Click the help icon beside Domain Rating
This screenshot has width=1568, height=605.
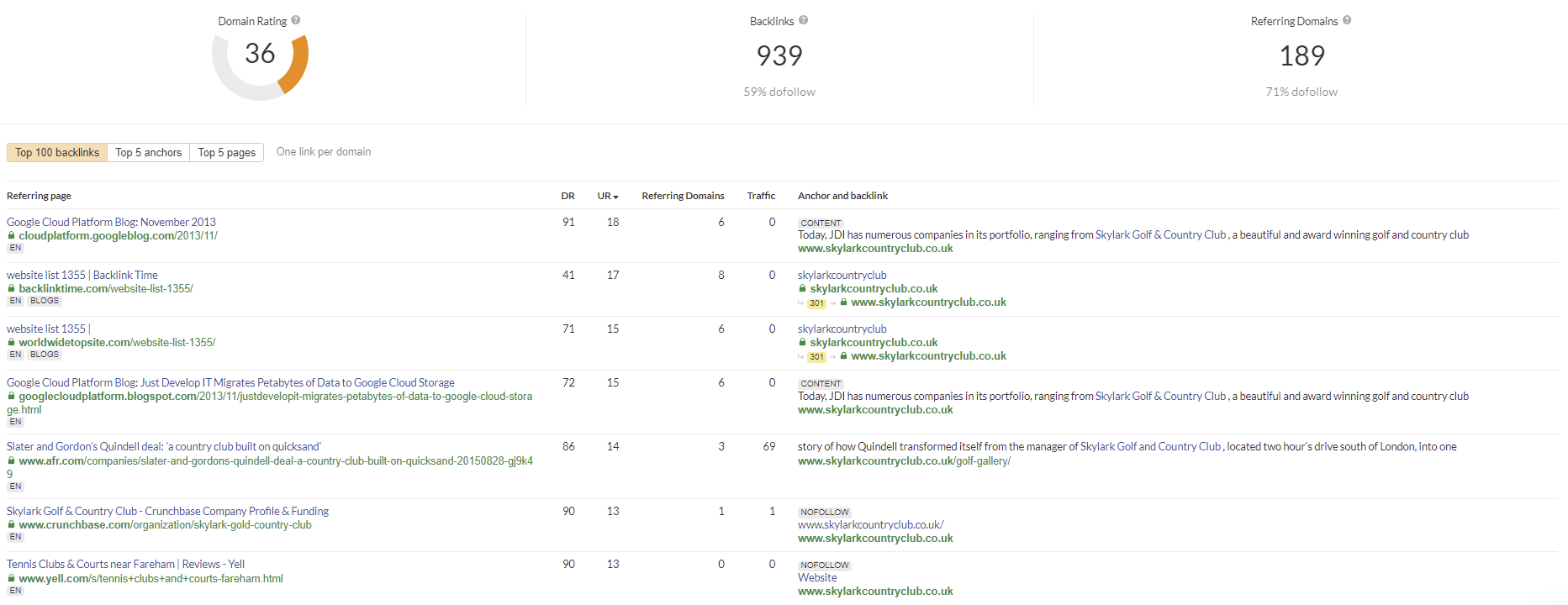(296, 20)
